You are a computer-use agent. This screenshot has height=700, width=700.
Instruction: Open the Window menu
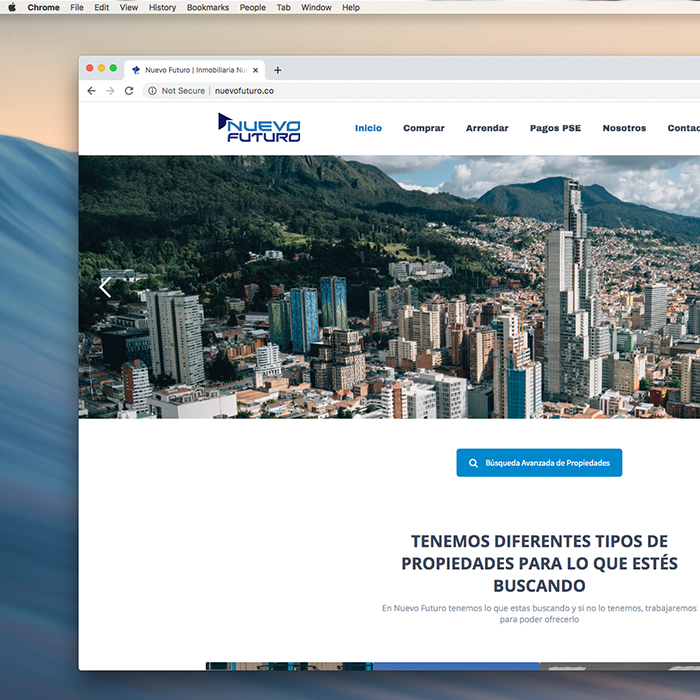316,8
